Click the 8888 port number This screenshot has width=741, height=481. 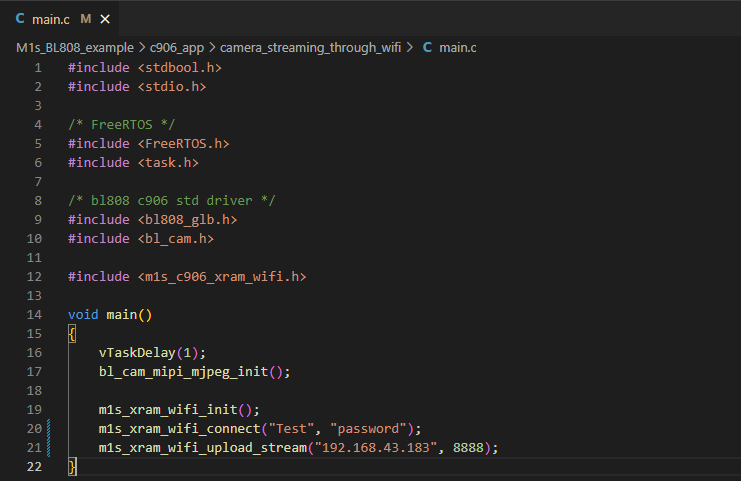[x=468, y=447]
